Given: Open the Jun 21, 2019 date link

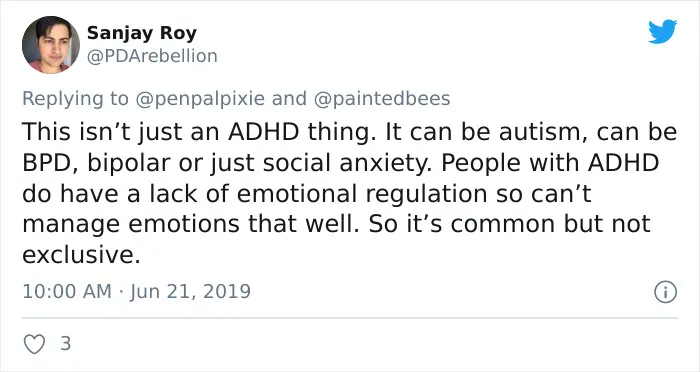Looking at the screenshot, I should pos(190,292).
